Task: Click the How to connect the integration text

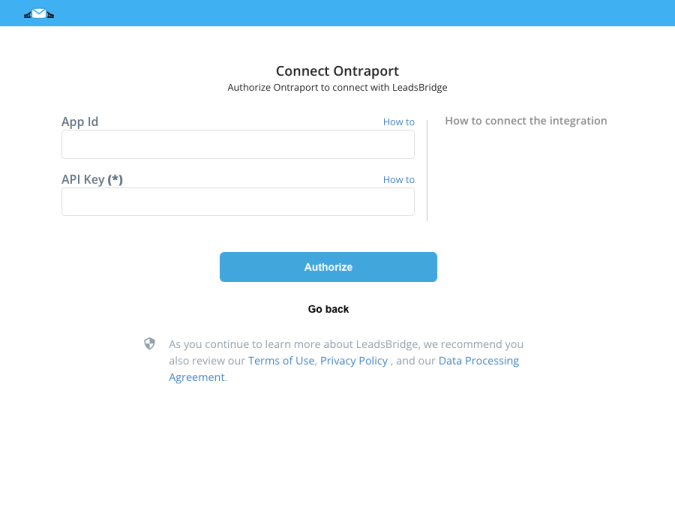Action: click(x=526, y=121)
